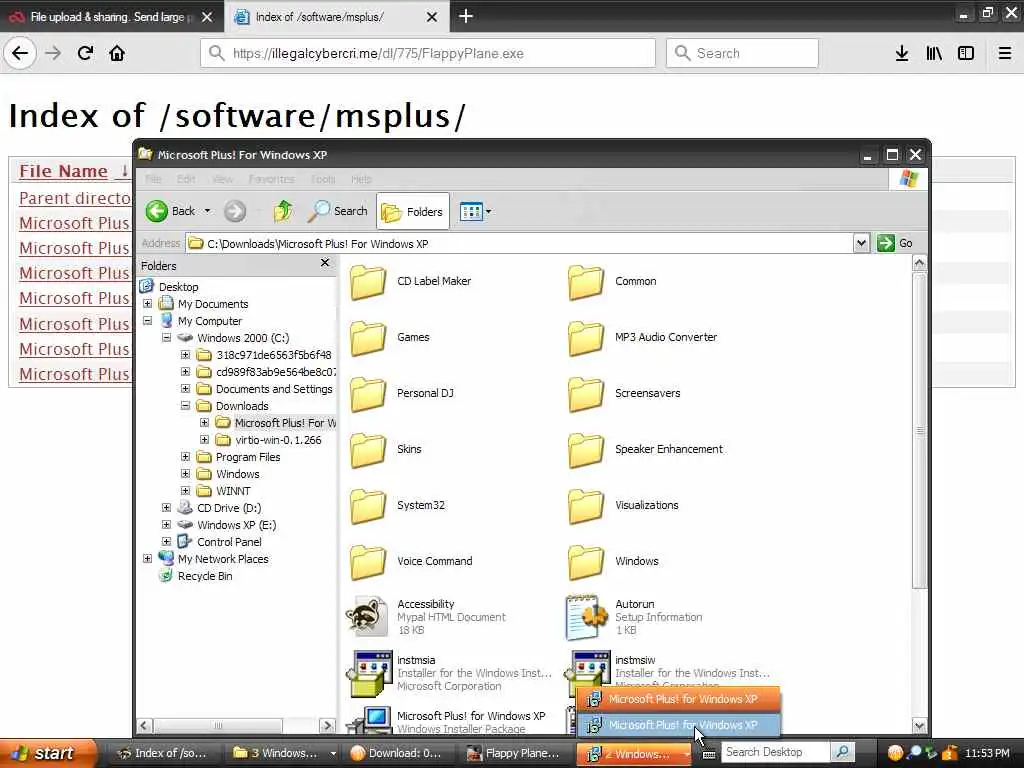Expand CD Drive (D:) tree node
This screenshot has height=768, width=1024.
(x=167, y=507)
